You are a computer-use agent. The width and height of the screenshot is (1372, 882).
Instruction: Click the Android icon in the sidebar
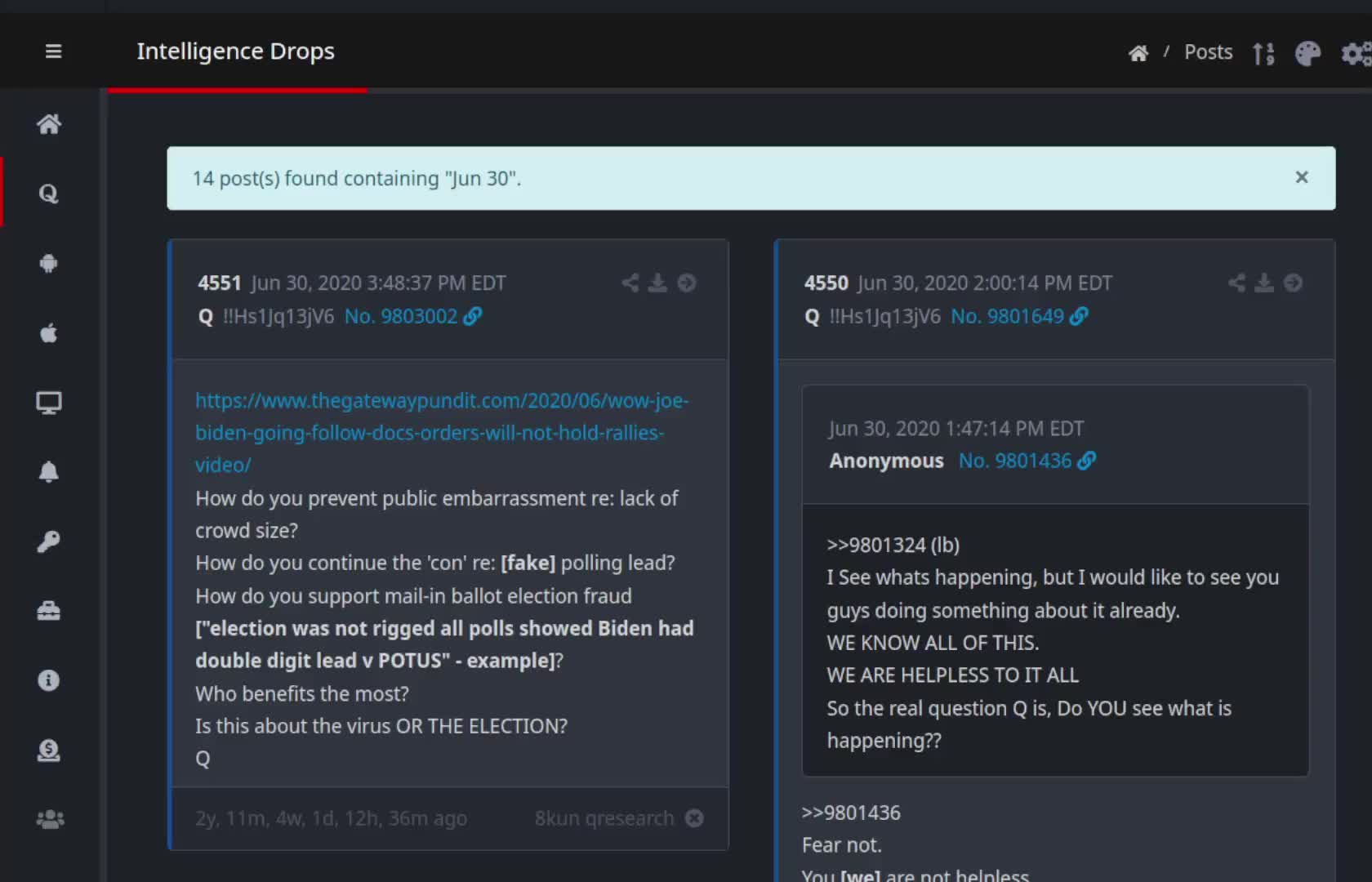pos(49,263)
